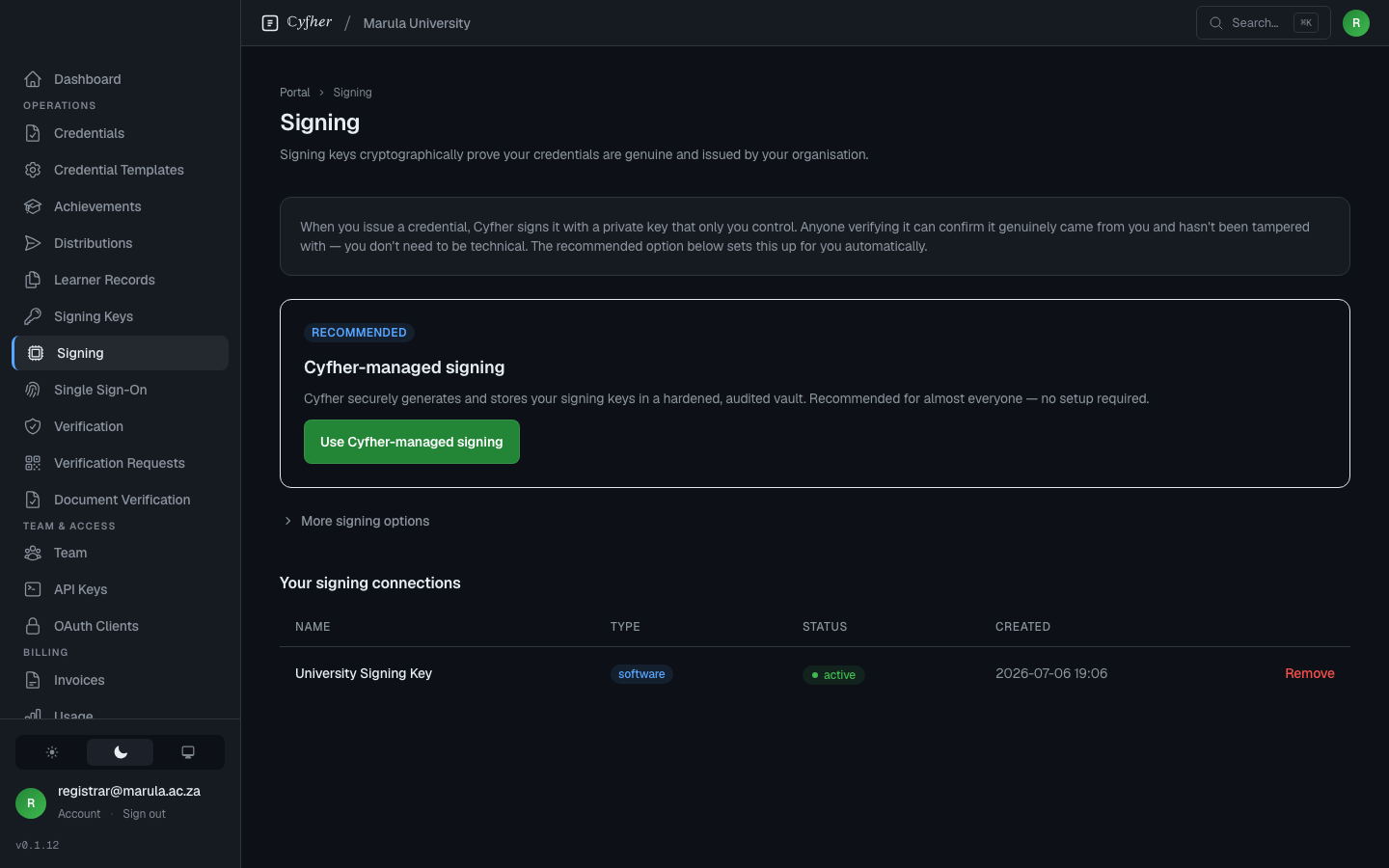Click the Signing chip icon in sidebar

tap(36, 353)
